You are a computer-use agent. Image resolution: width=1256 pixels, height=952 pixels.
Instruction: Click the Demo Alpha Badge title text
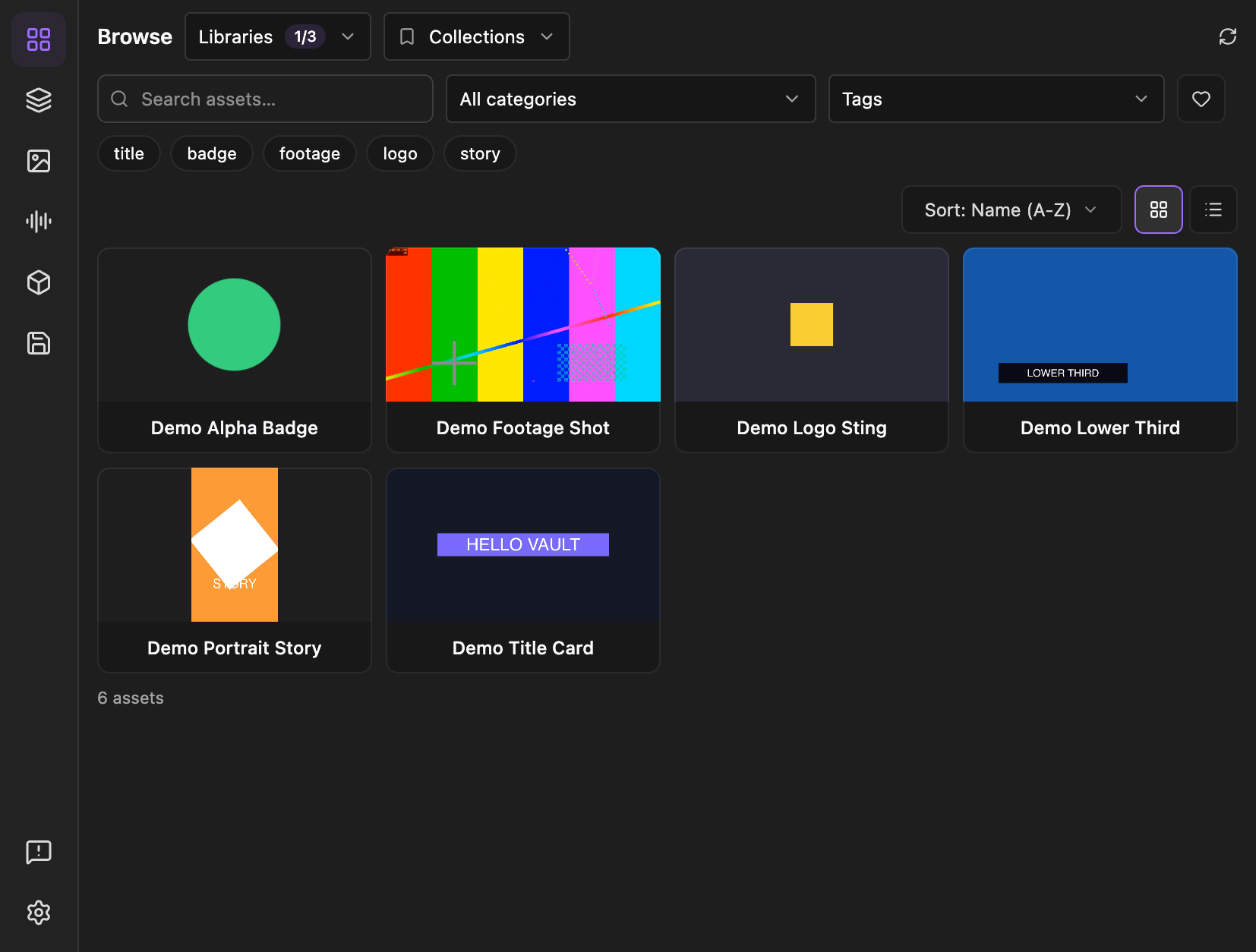[x=235, y=428]
